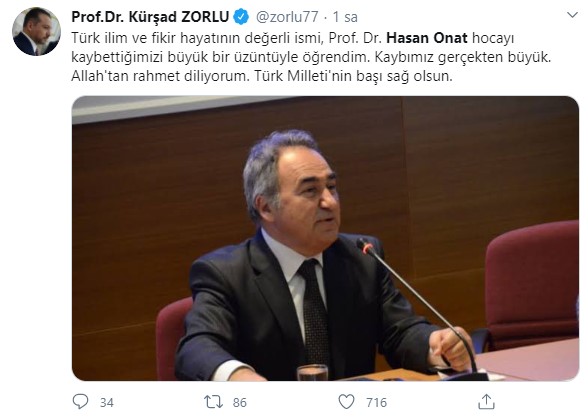Click the like count 716

point(376,402)
